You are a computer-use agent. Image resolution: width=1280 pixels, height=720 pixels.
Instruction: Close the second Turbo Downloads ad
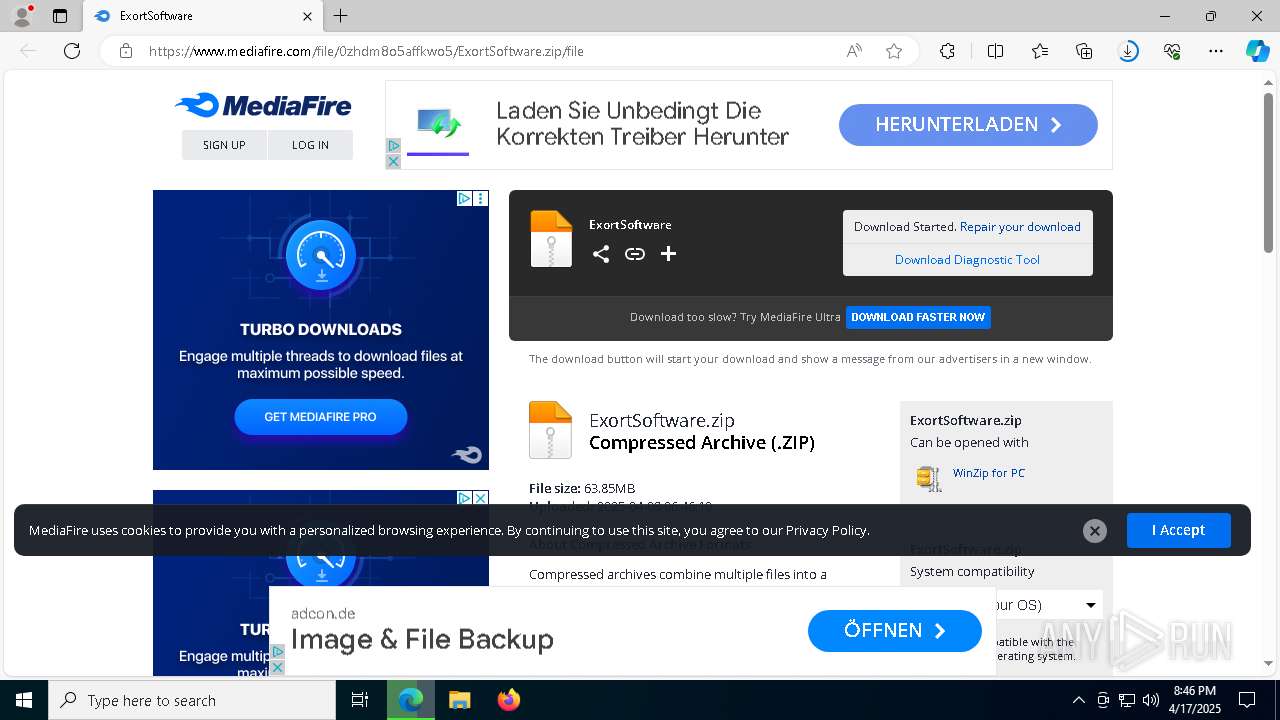(481, 498)
